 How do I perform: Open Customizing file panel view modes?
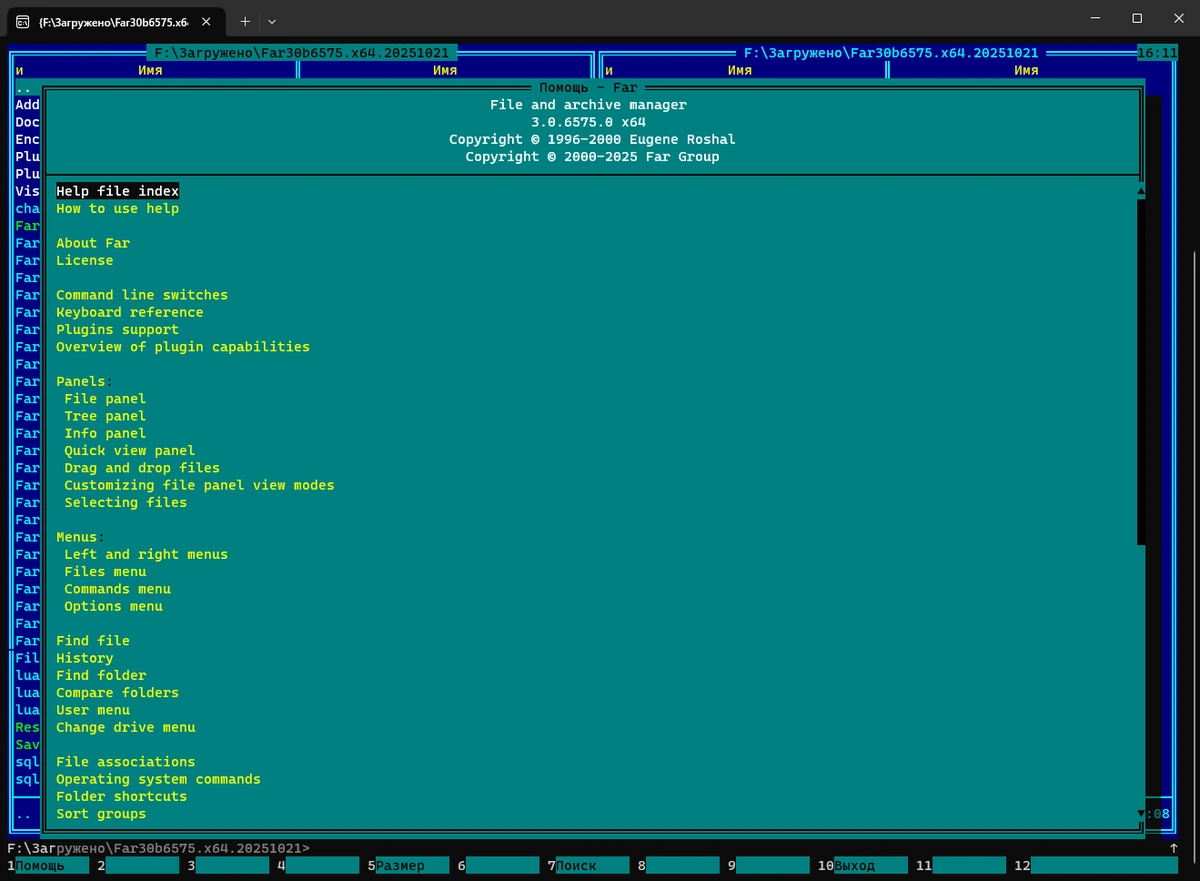pos(199,485)
